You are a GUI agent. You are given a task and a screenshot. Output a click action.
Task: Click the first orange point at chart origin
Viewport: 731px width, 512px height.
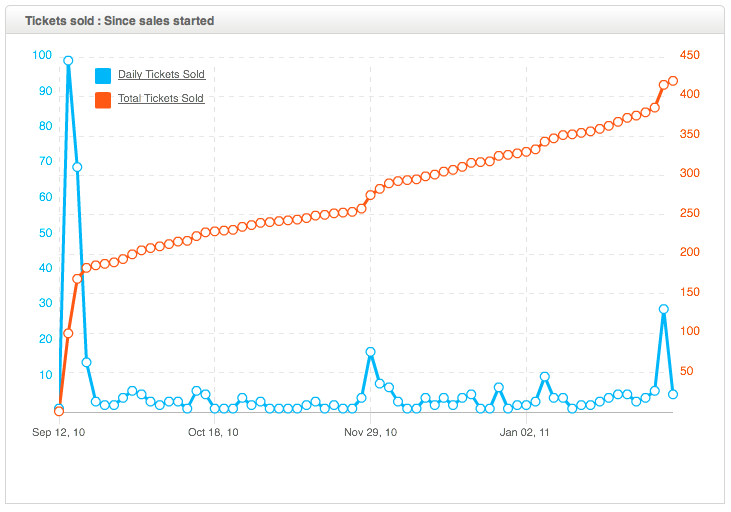point(59,411)
